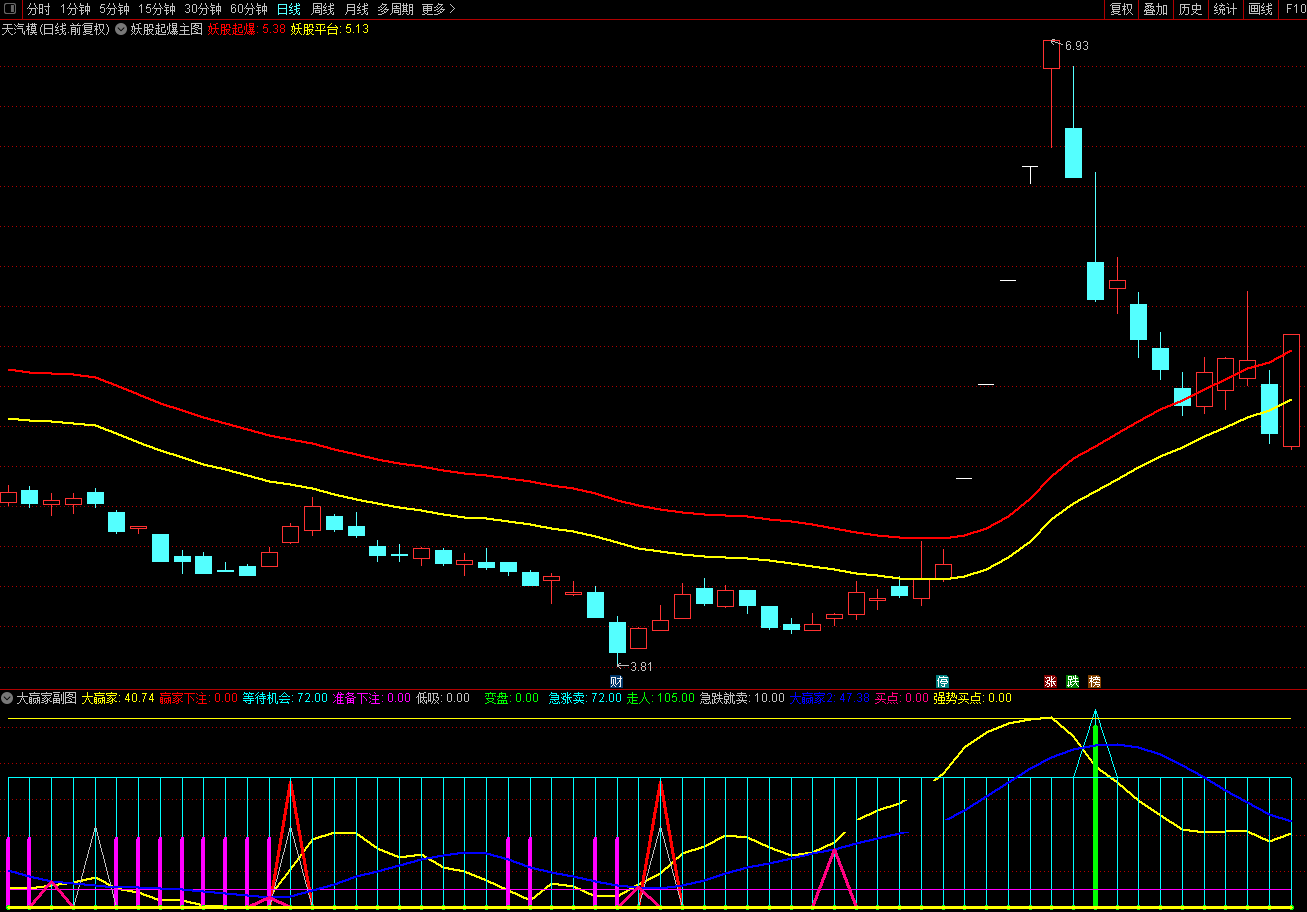The height and width of the screenshot is (912, 1307).
Task: Open the 多周期 multi-period view
Action: tap(395, 9)
